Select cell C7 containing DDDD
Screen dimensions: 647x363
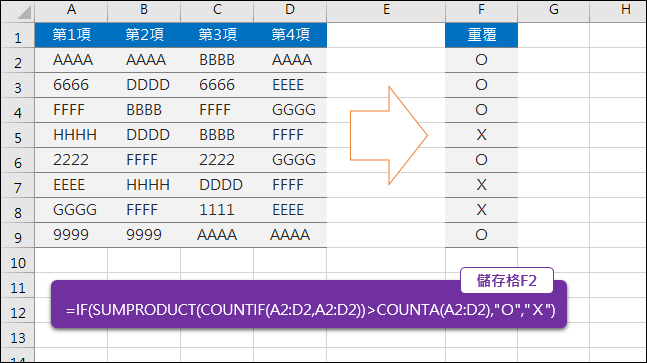(217, 185)
